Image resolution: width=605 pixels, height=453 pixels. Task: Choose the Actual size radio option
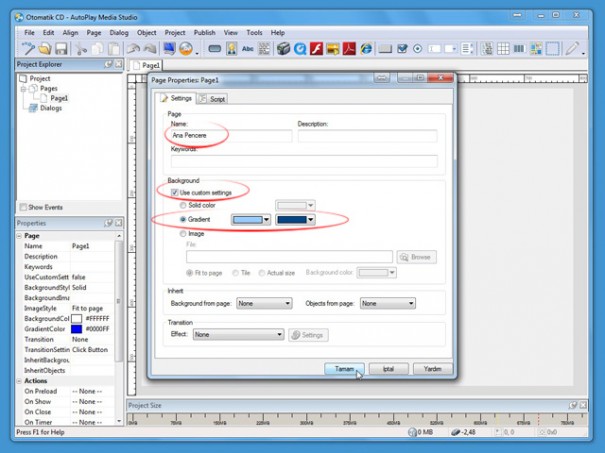click(262, 273)
